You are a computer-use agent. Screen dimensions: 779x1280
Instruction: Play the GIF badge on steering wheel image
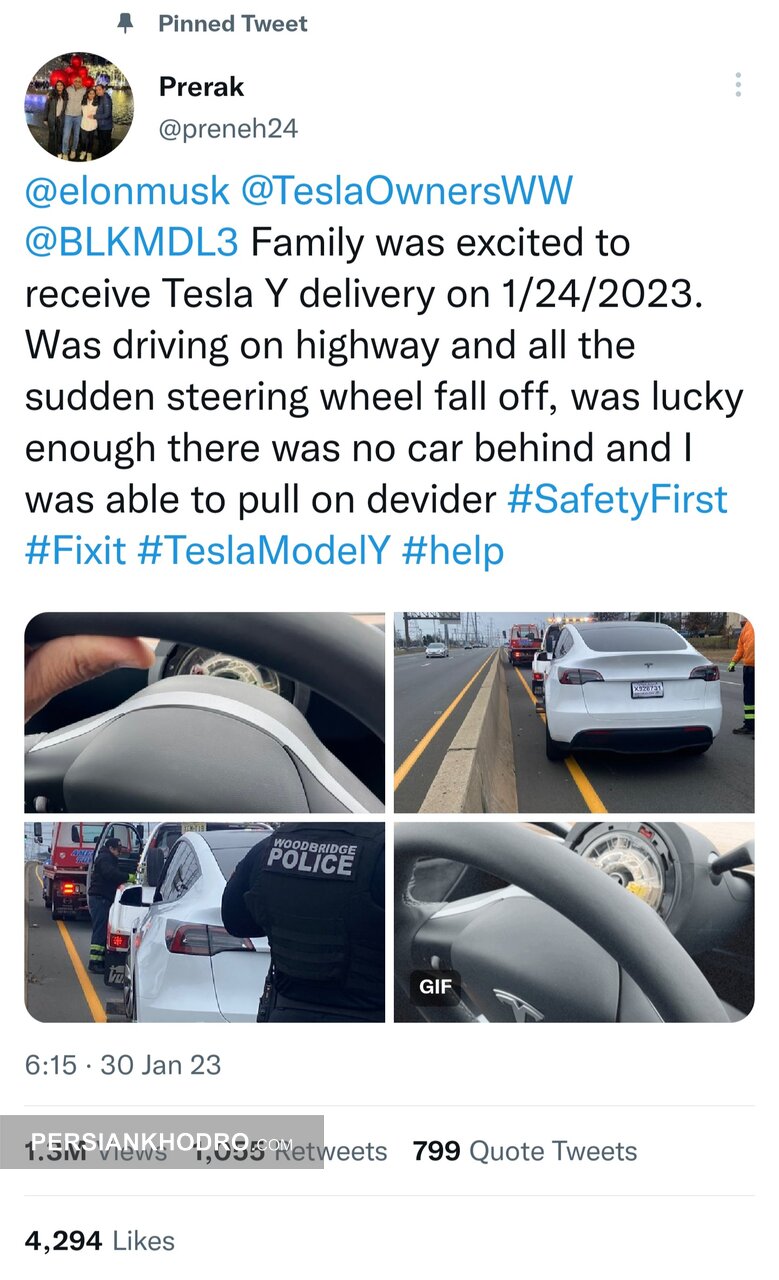435,986
